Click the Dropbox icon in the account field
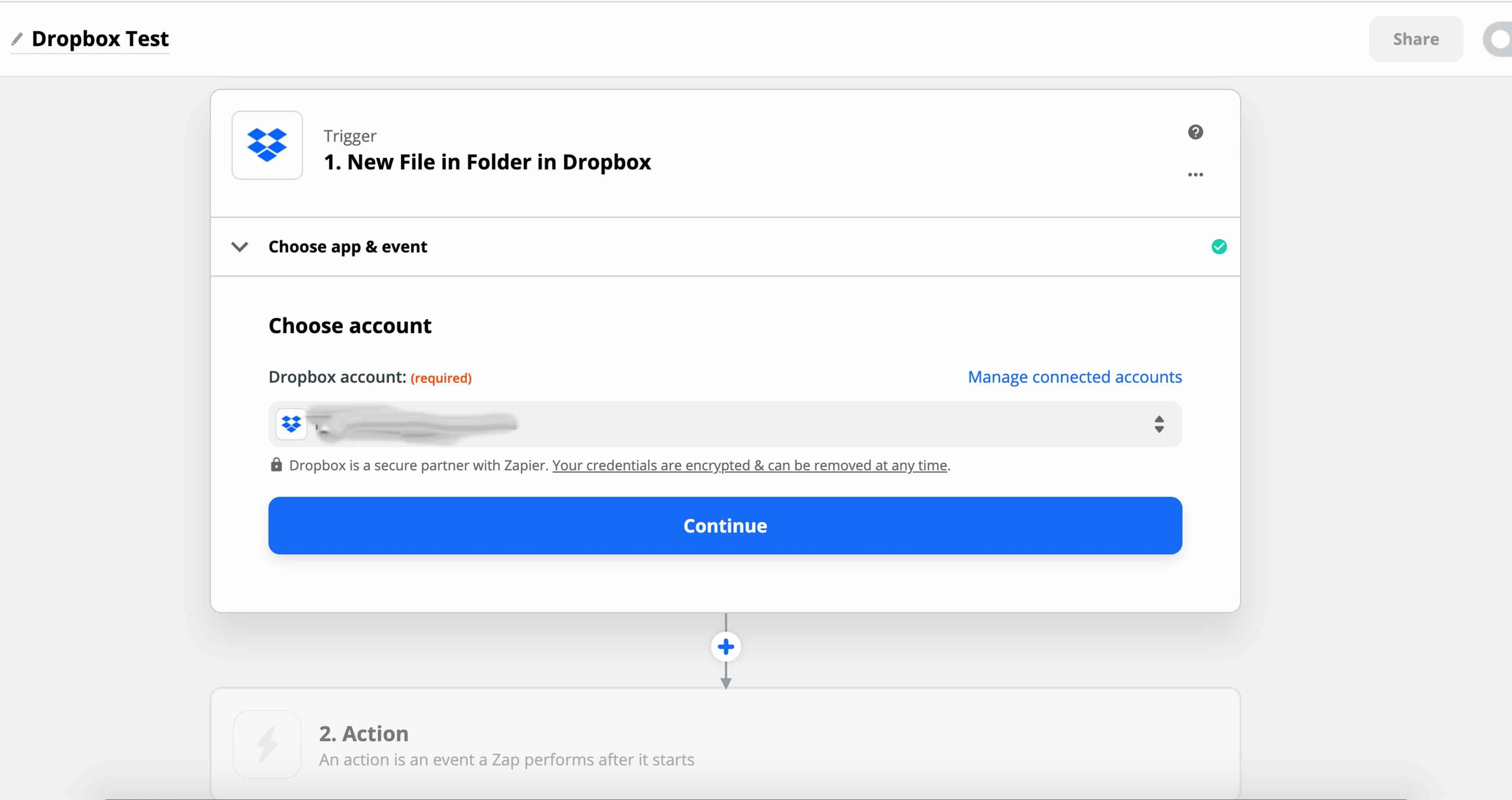Screen dimensions: 1512x800 [291, 424]
